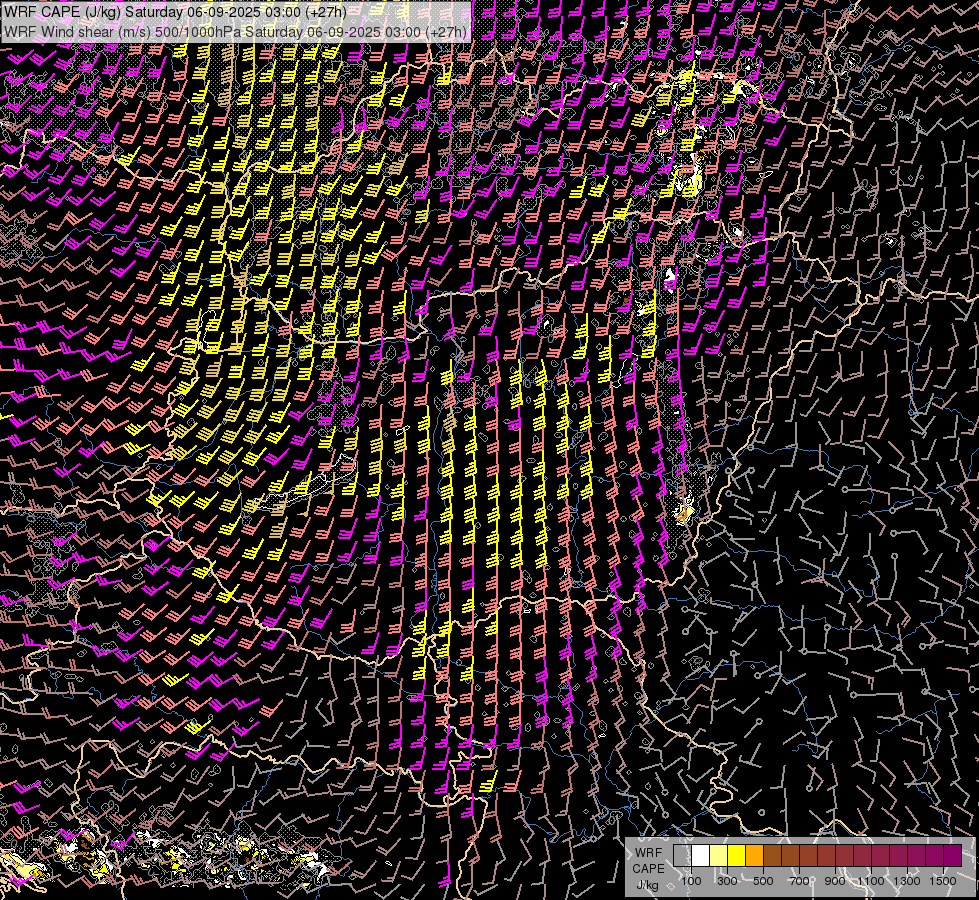979x900 pixels.
Task: Click the legend value 700
Action: tap(799, 881)
